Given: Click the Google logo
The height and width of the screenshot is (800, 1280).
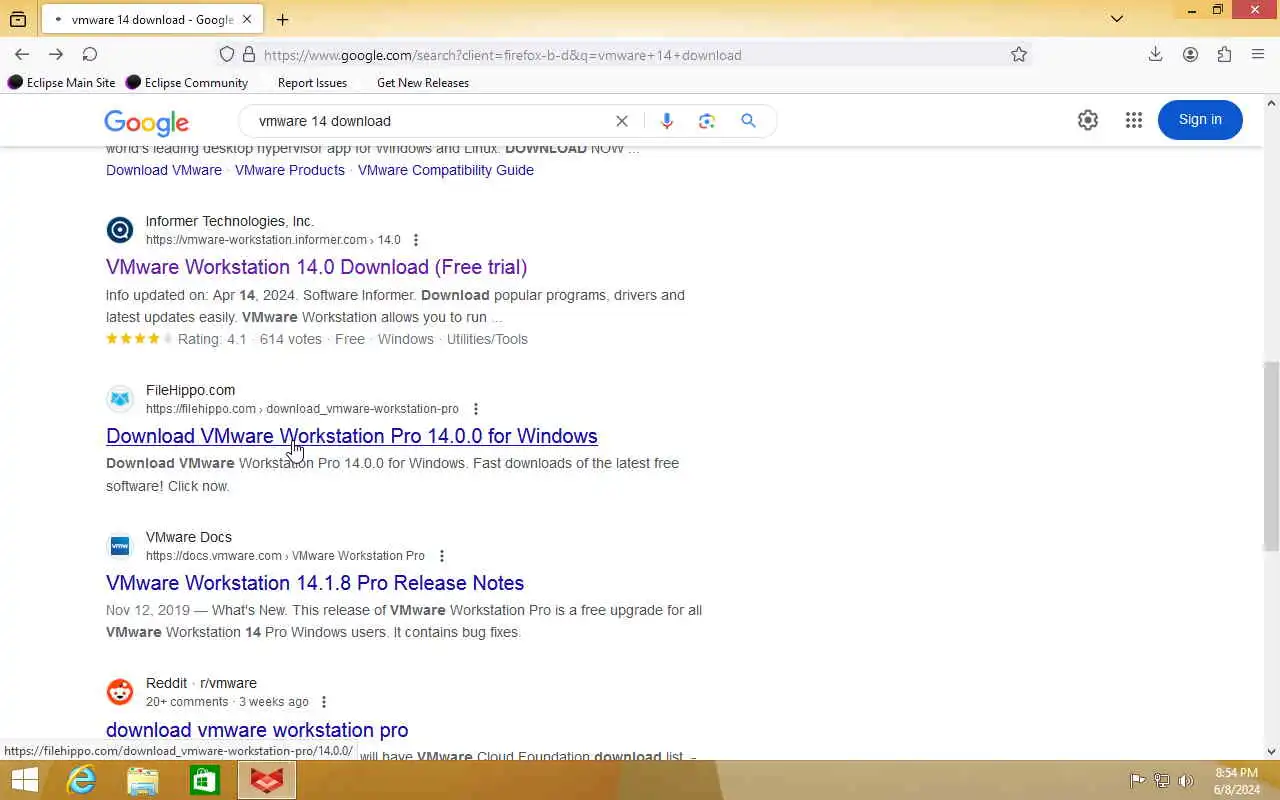Looking at the screenshot, I should click(x=146, y=122).
